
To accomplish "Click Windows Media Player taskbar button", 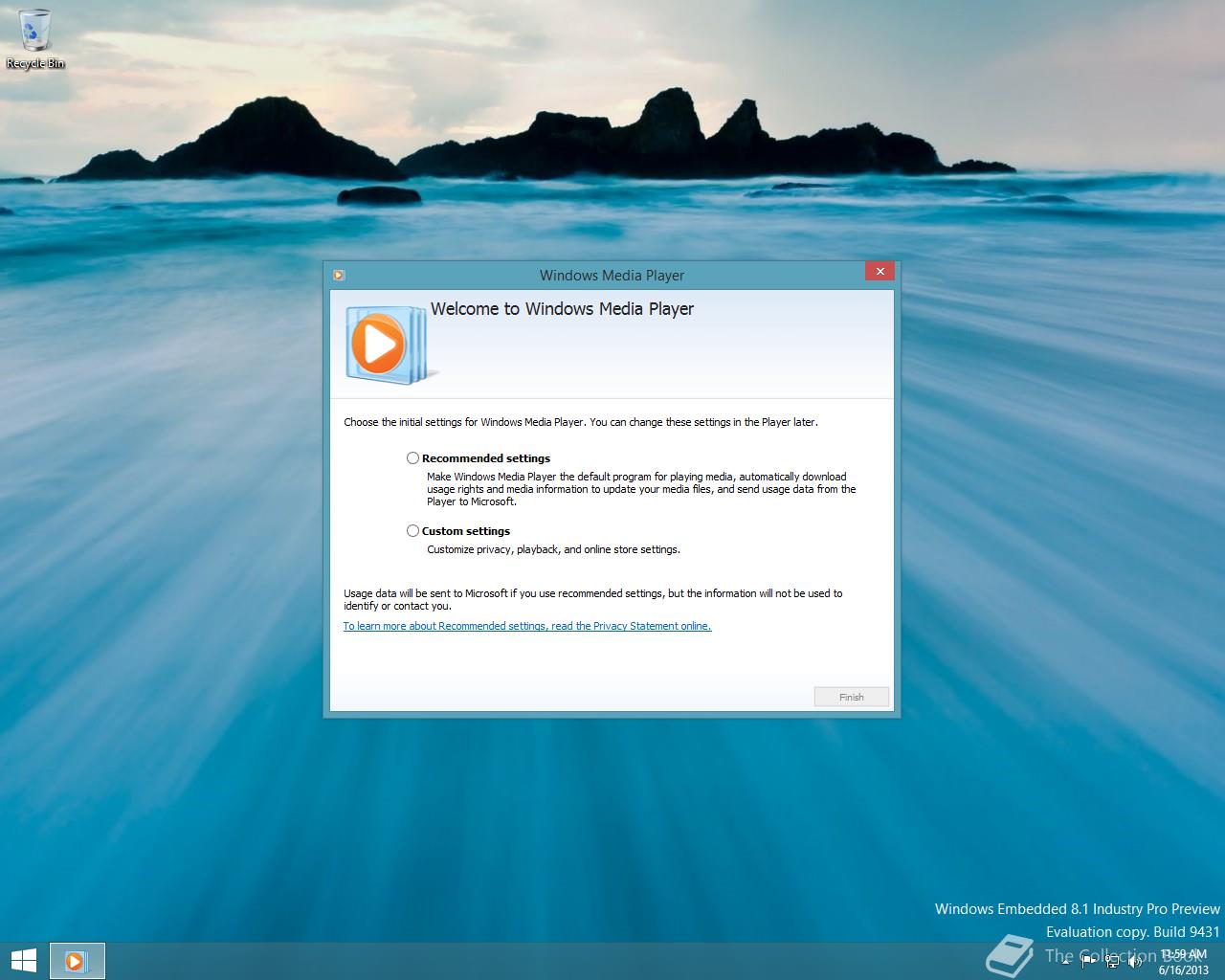I will [x=77, y=961].
